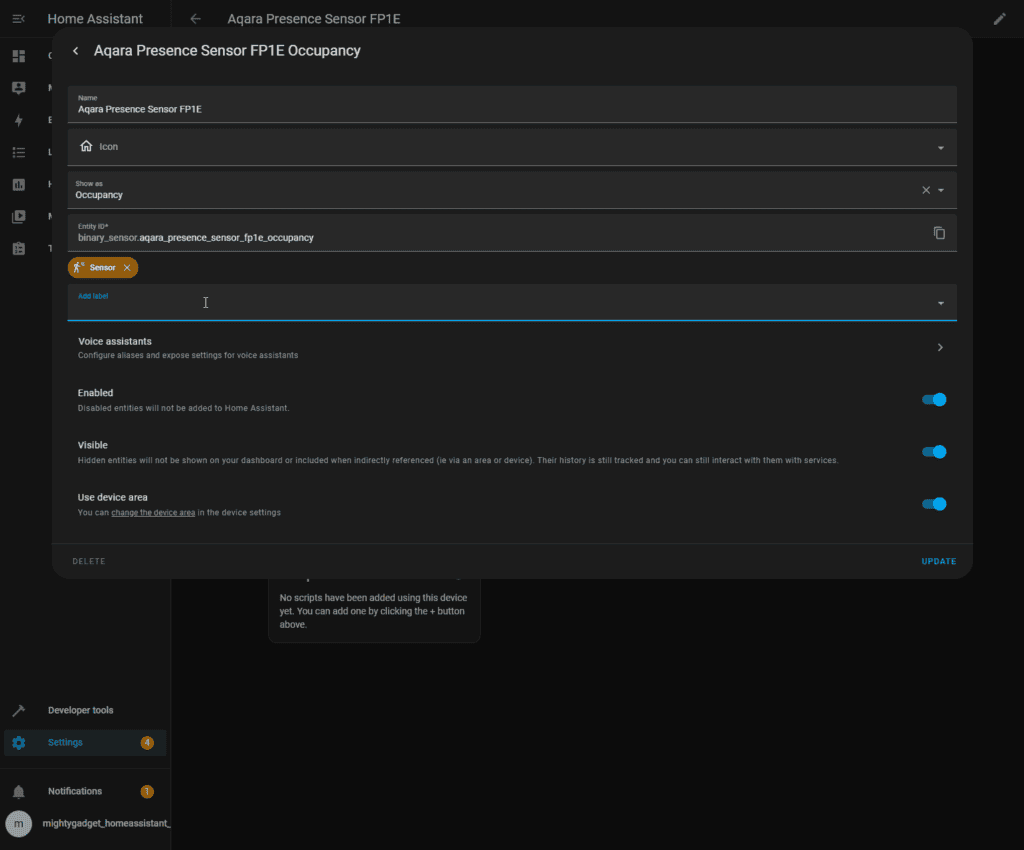The height and width of the screenshot is (850, 1024).
Task: Toggle the Visible switch
Action: (x=933, y=452)
